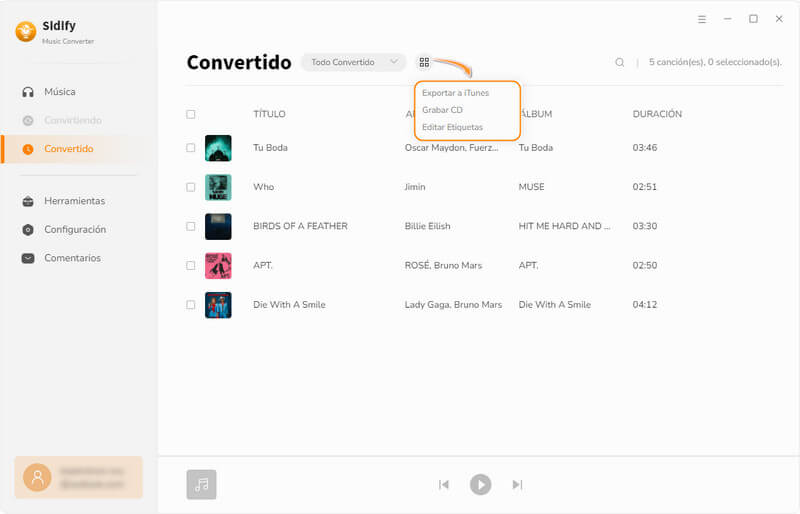Image resolution: width=800 pixels, height=514 pixels.
Task: Play the current track
Action: 481,484
